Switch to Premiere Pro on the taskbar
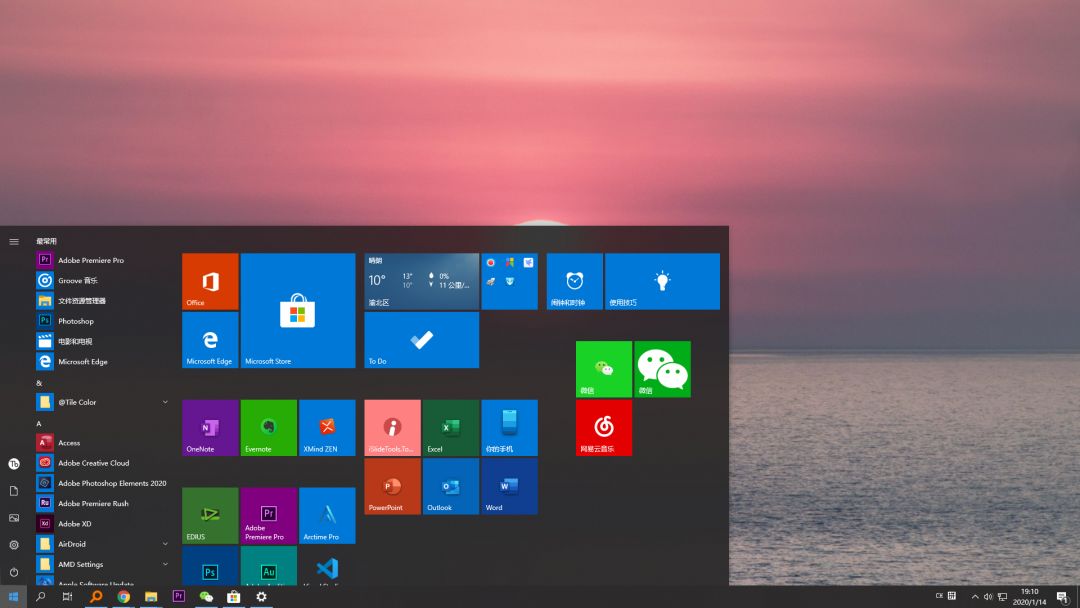 coord(178,597)
